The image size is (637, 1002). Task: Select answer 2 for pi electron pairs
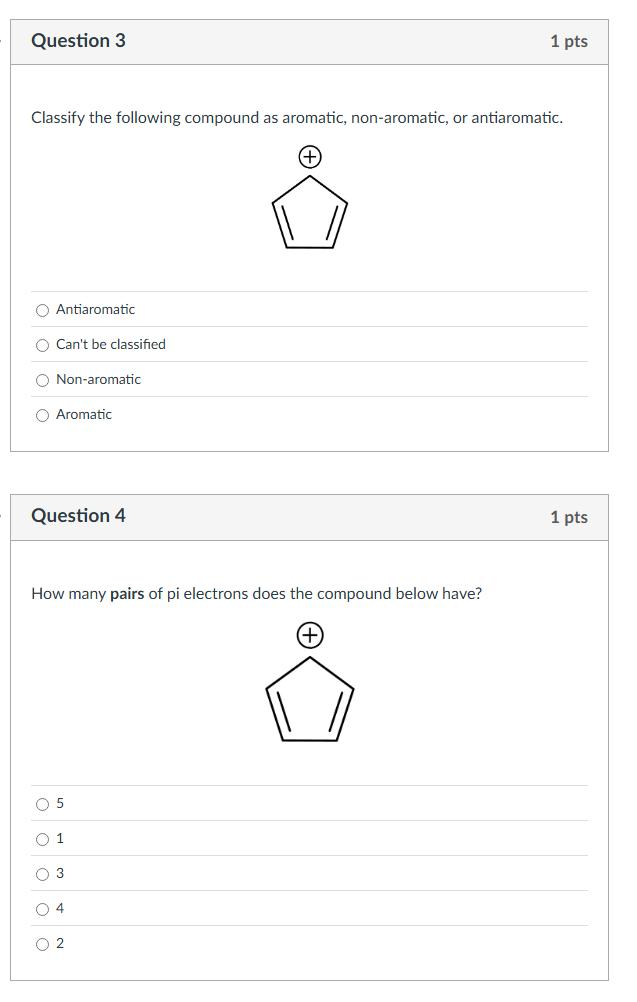[44, 943]
